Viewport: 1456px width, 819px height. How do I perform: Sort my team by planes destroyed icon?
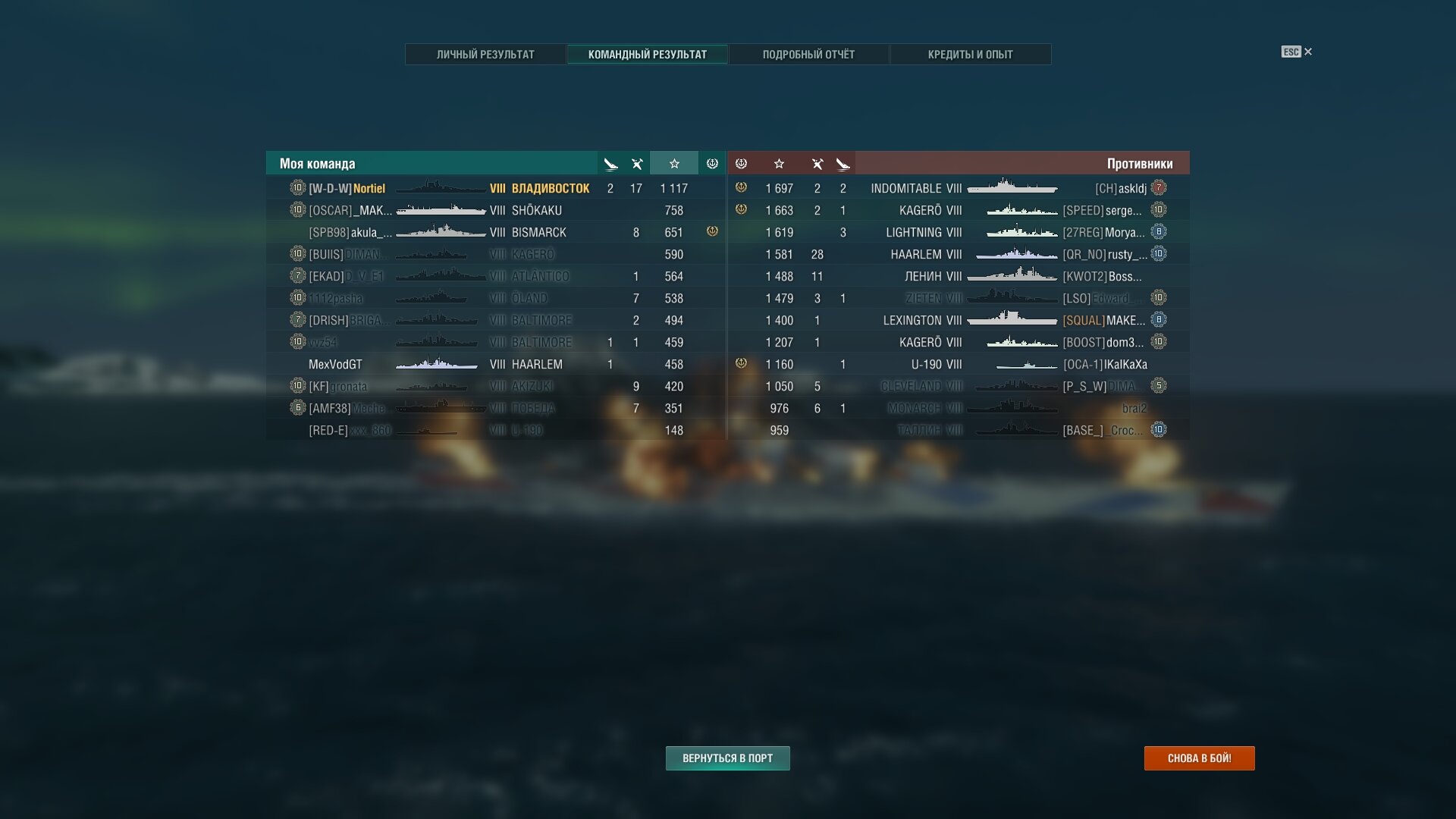tap(610, 164)
